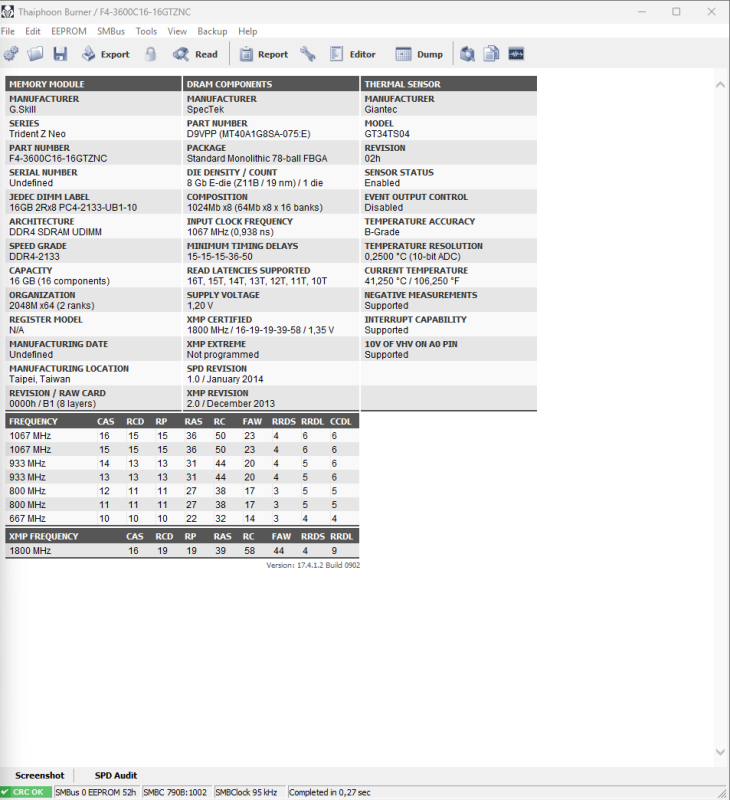Open the Backup menu
This screenshot has height=800, width=730.
[212, 31]
